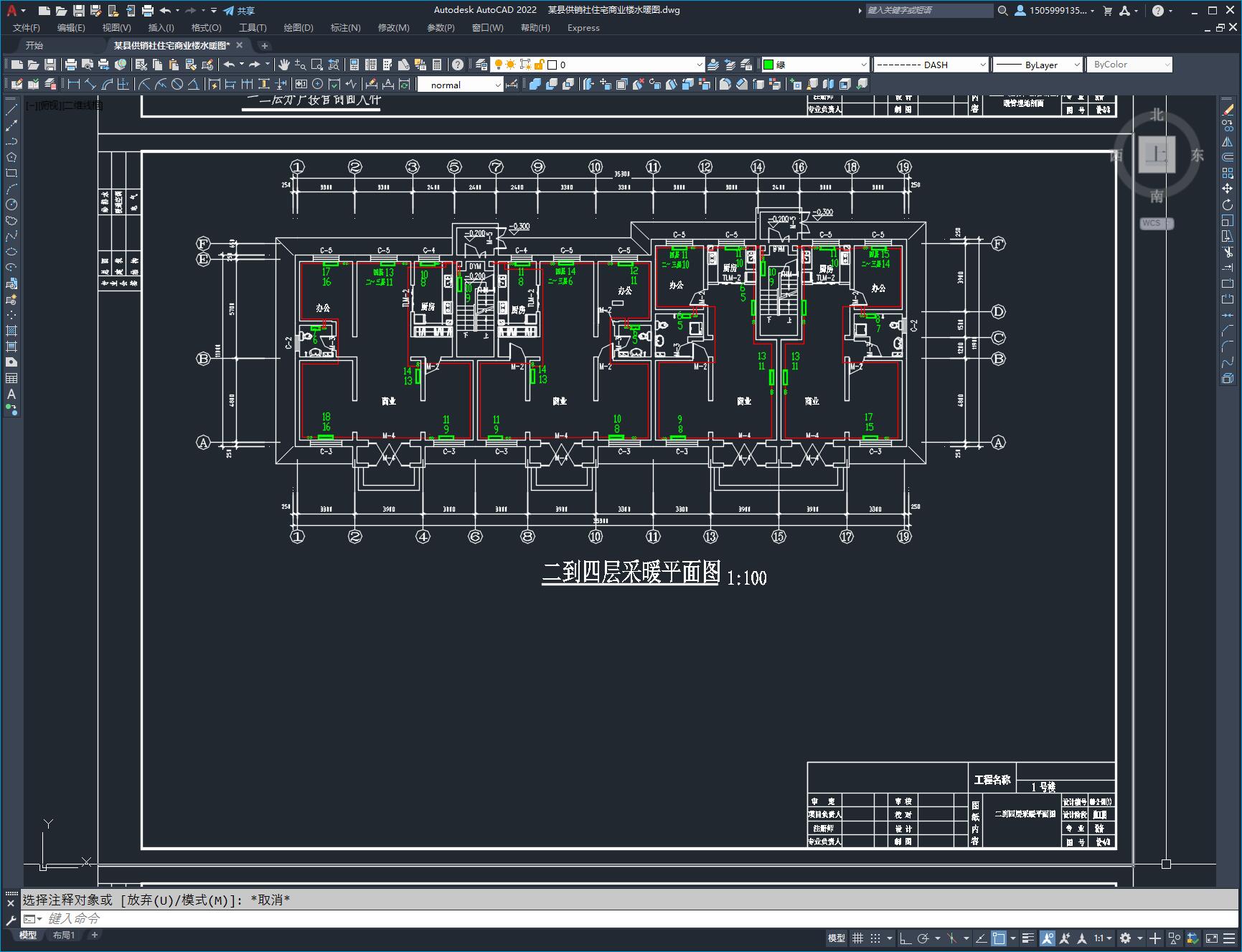Select the Move tool in the modify toolbar
The image size is (1242, 952).
(1228, 189)
